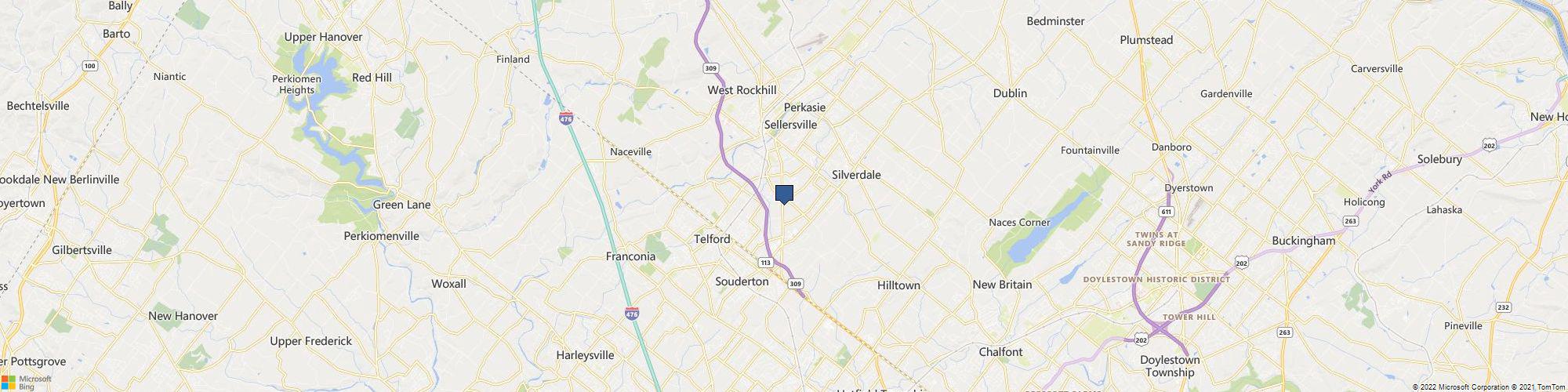Click the I-476 highway shield near Finland
The height and width of the screenshot is (392, 1568).
coord(566,118)
